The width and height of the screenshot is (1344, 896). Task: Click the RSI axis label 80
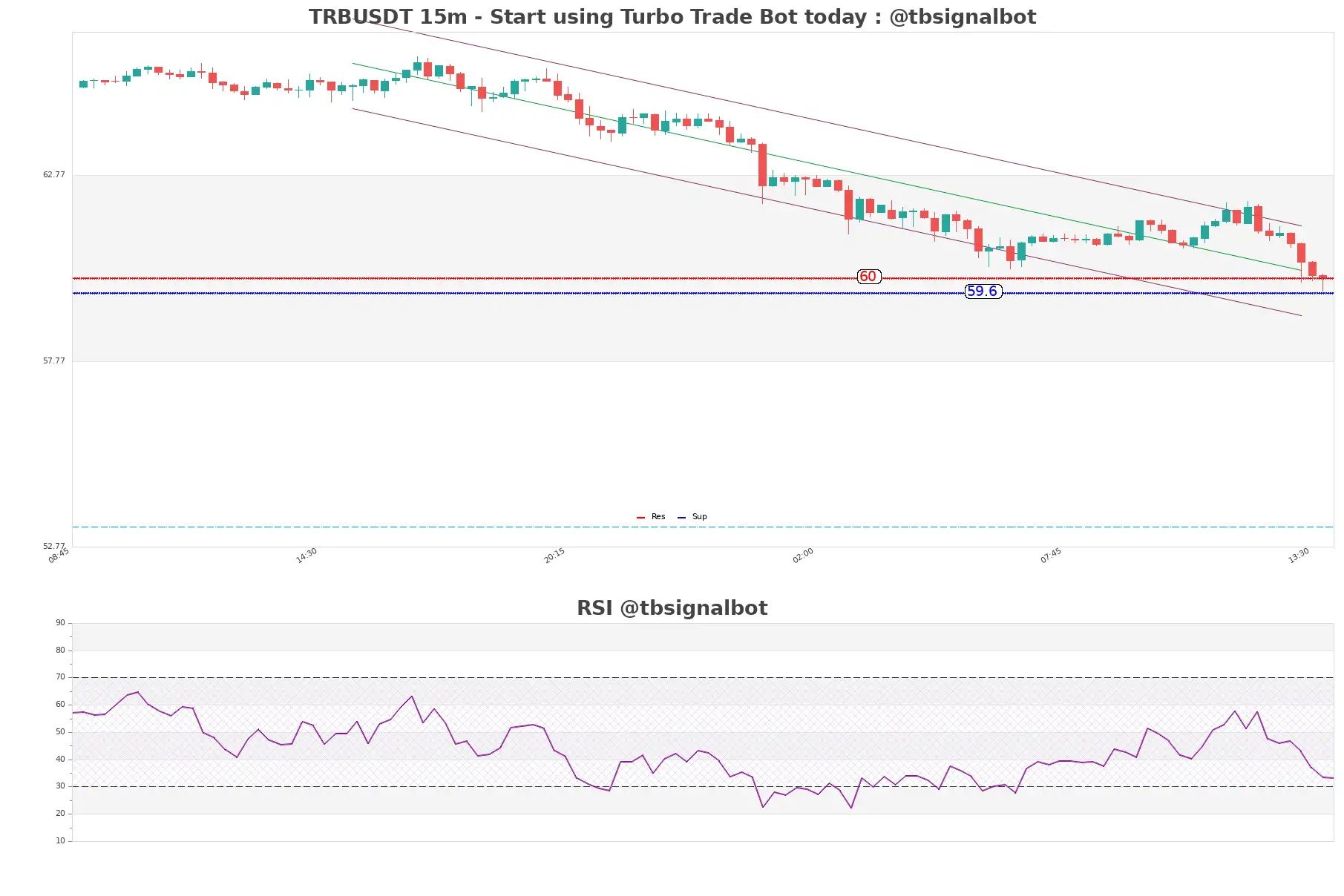60,650
